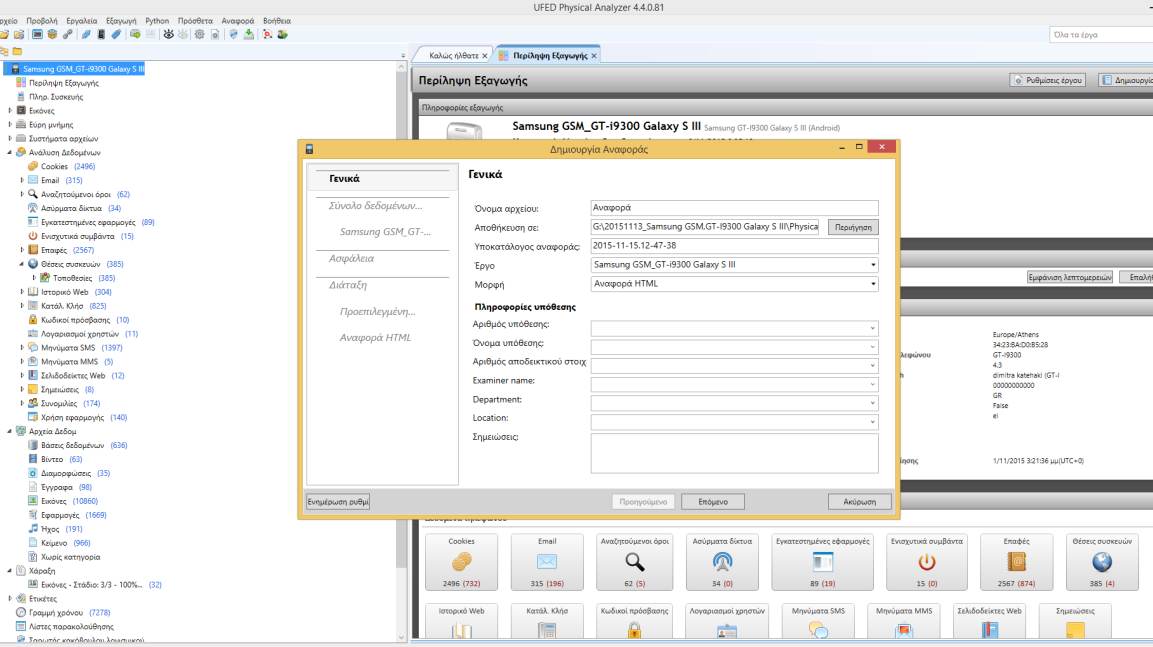Click Υποκατάλογος αναφοράς input field

[734, 246]
